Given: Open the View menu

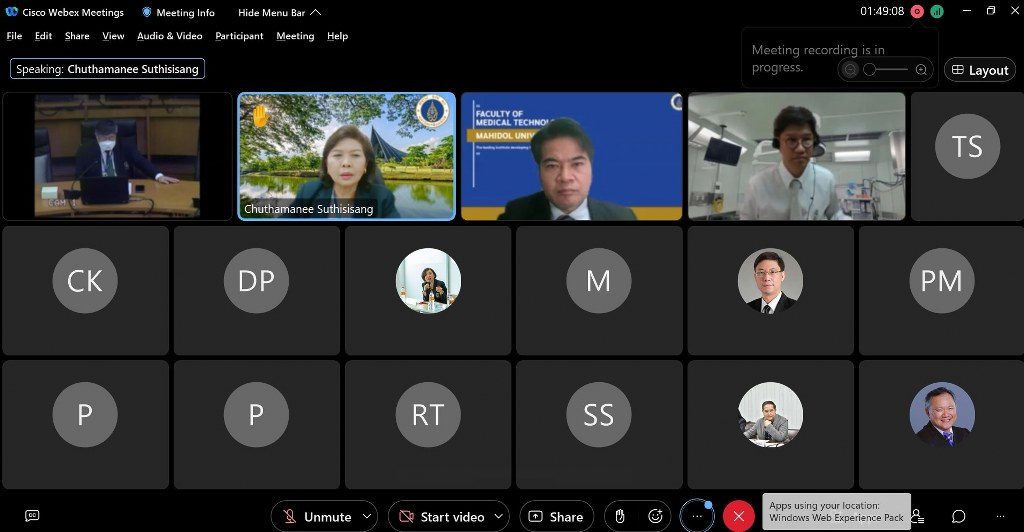Looking at the screenshot, I should [113, 36].
